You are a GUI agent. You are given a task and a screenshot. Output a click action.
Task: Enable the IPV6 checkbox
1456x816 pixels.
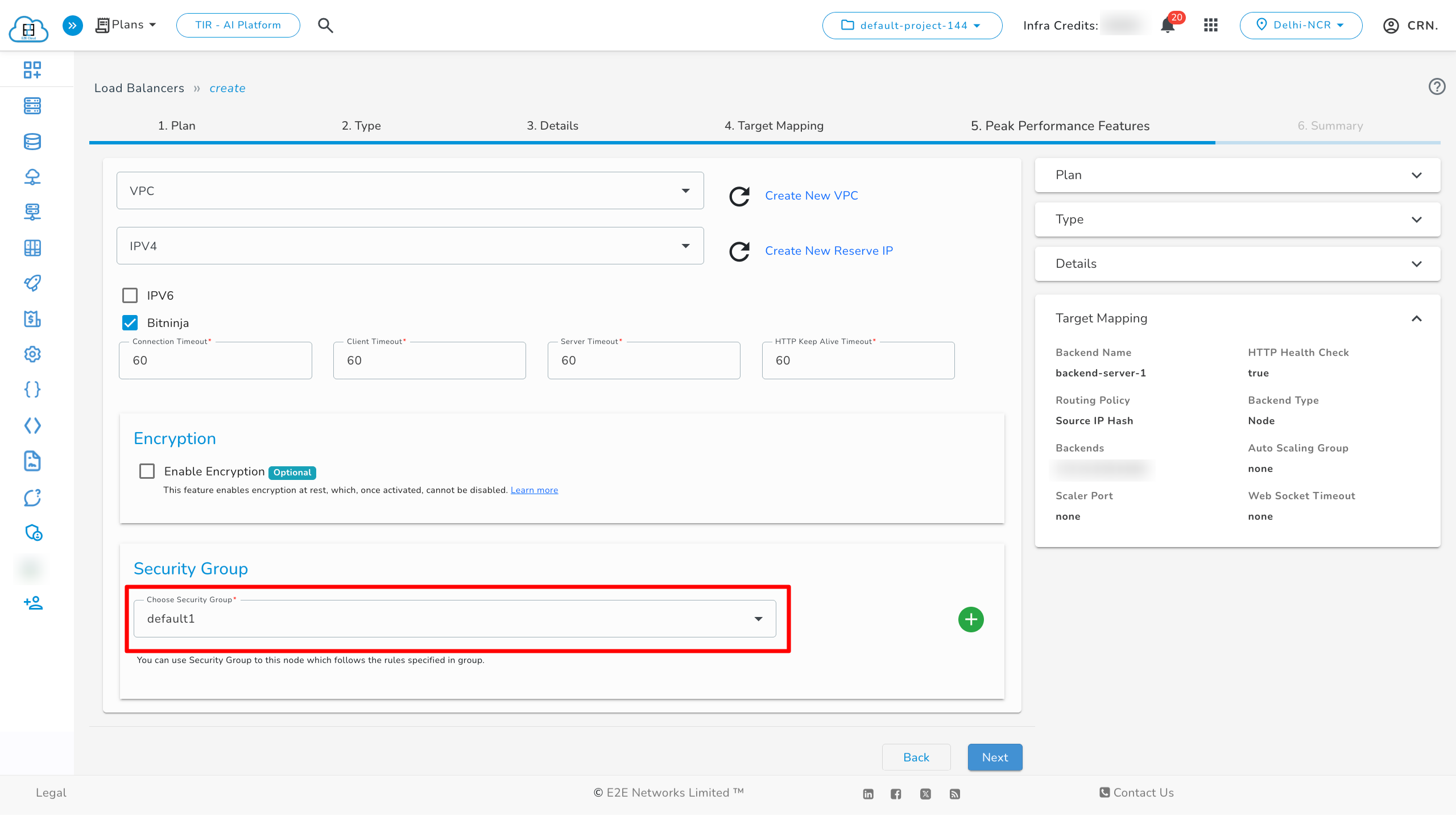pos(130,295)
